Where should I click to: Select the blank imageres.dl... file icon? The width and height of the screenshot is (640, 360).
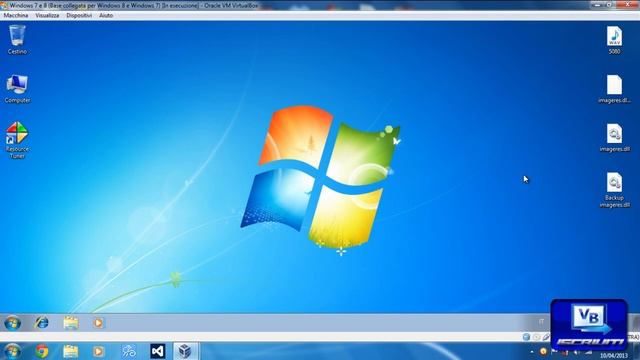point(614,89)
